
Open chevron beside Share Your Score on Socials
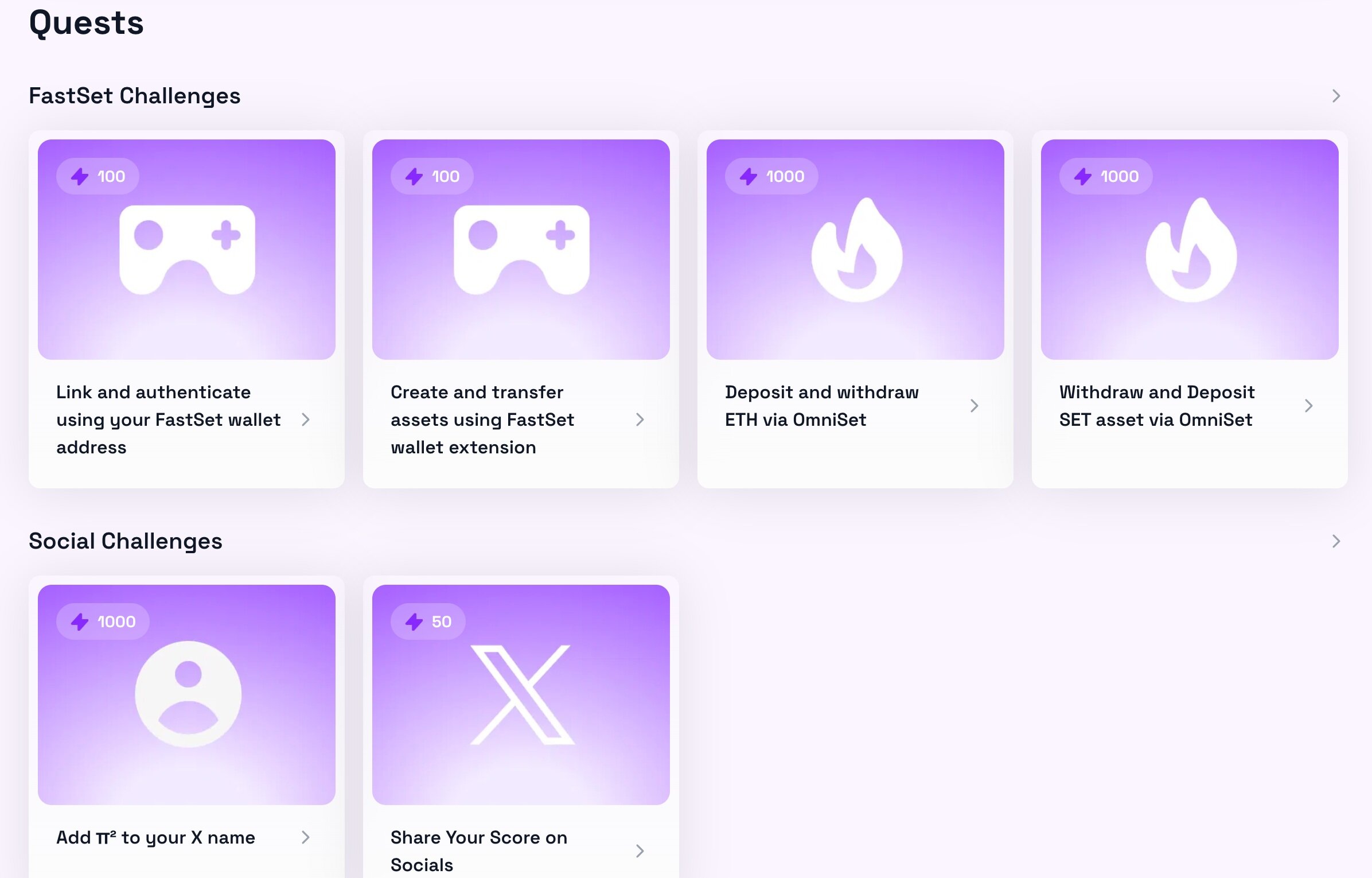(x=640, y=851)
